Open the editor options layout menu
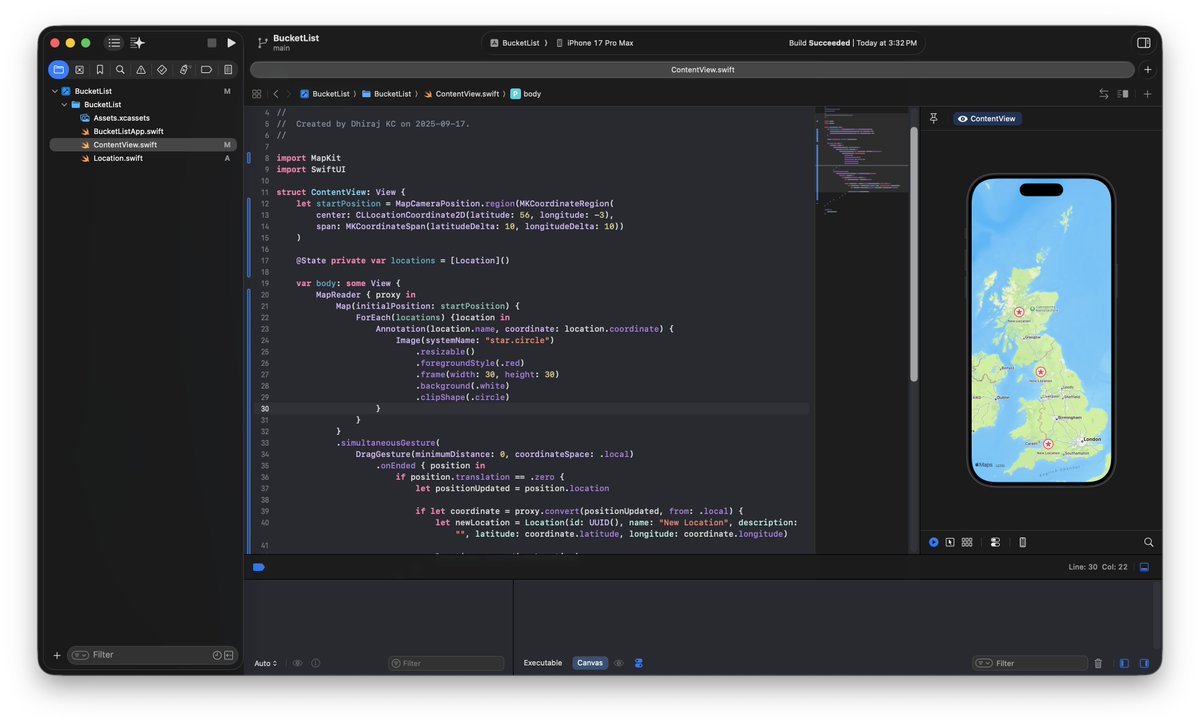 click(x=1123, y=94)
